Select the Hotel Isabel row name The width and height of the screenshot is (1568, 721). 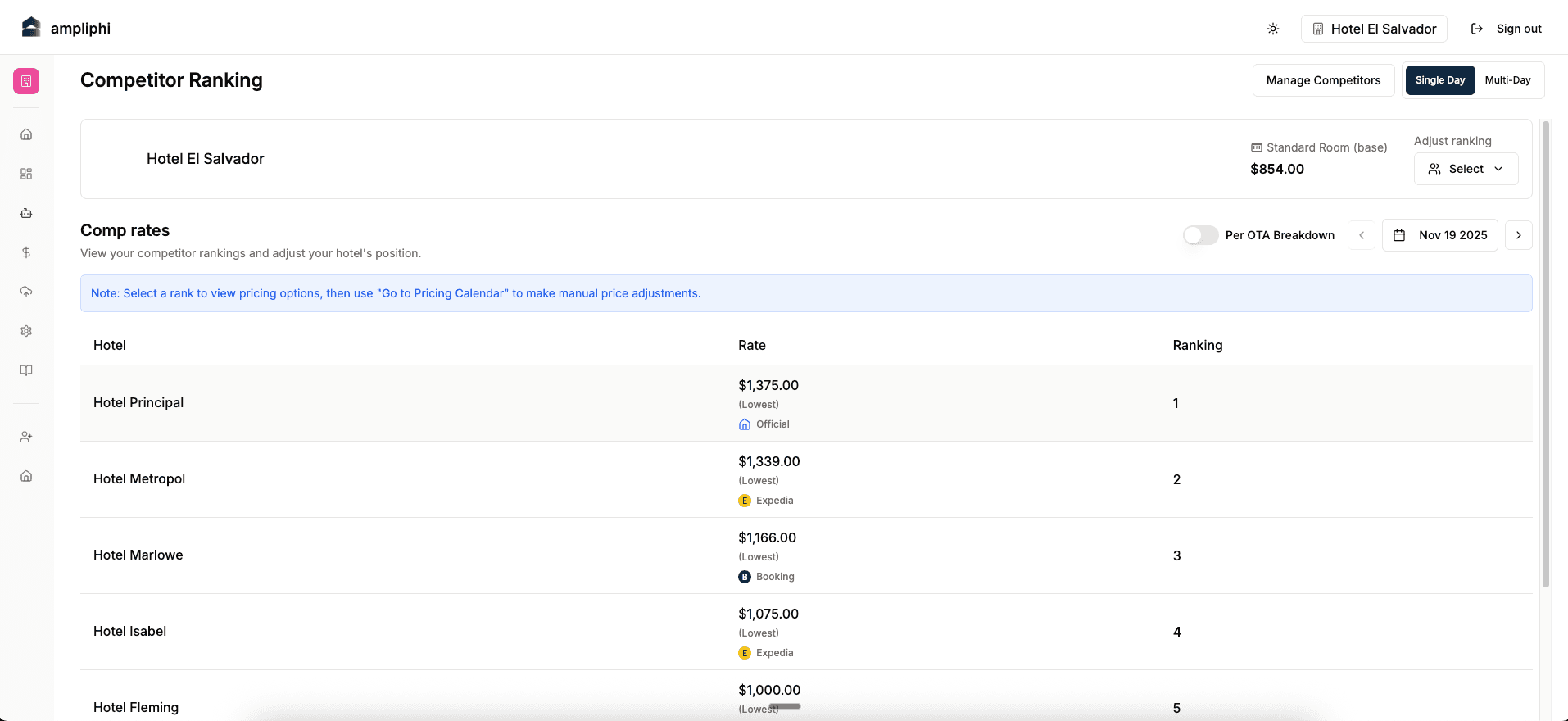coord(129,632)
